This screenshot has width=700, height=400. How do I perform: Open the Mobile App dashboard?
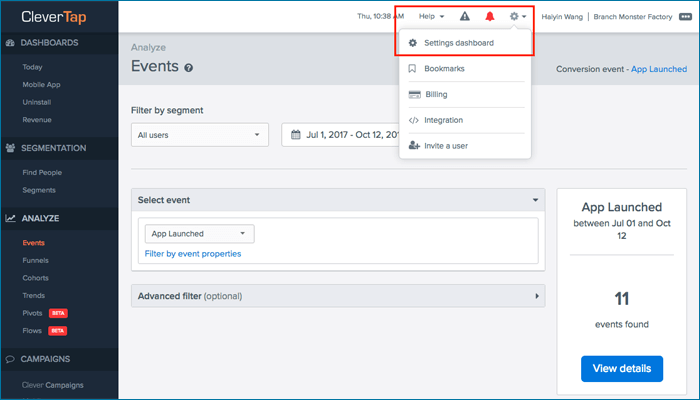pos(42,84)
